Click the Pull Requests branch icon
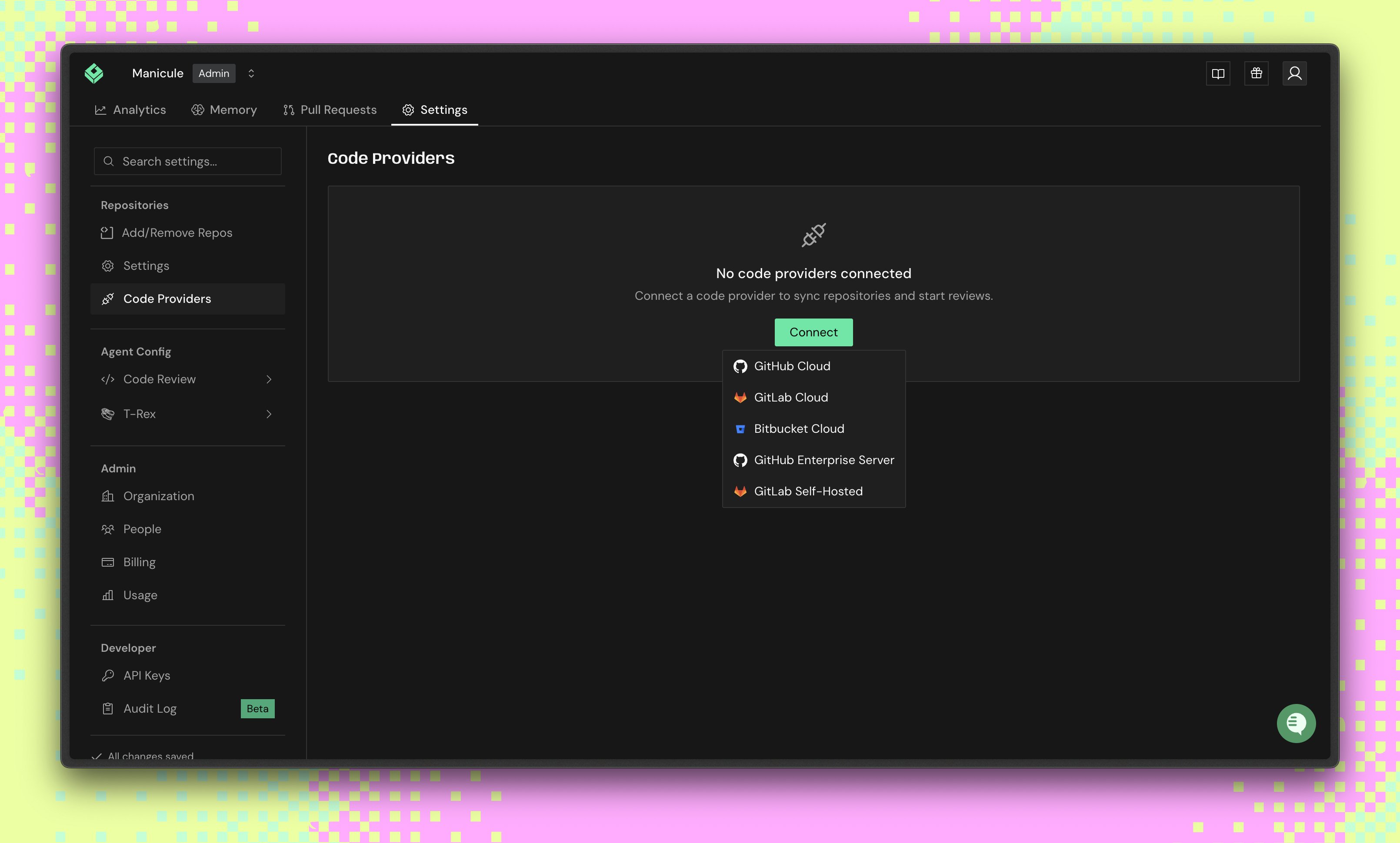 (x=289, y=110)
